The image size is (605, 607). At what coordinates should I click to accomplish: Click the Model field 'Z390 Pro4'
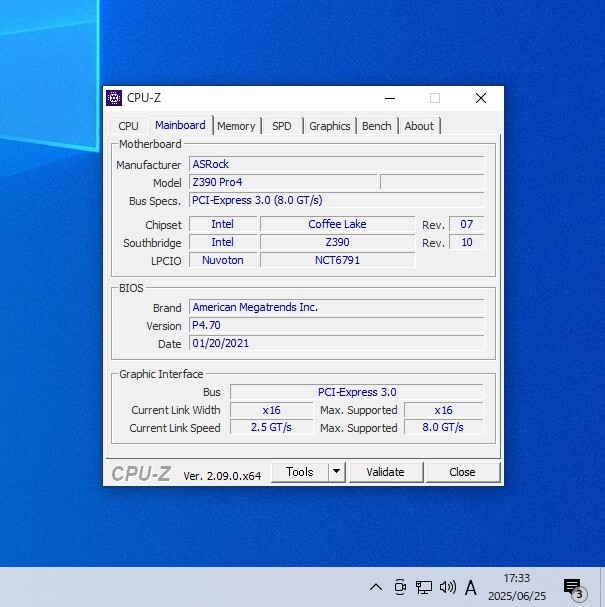283,182
